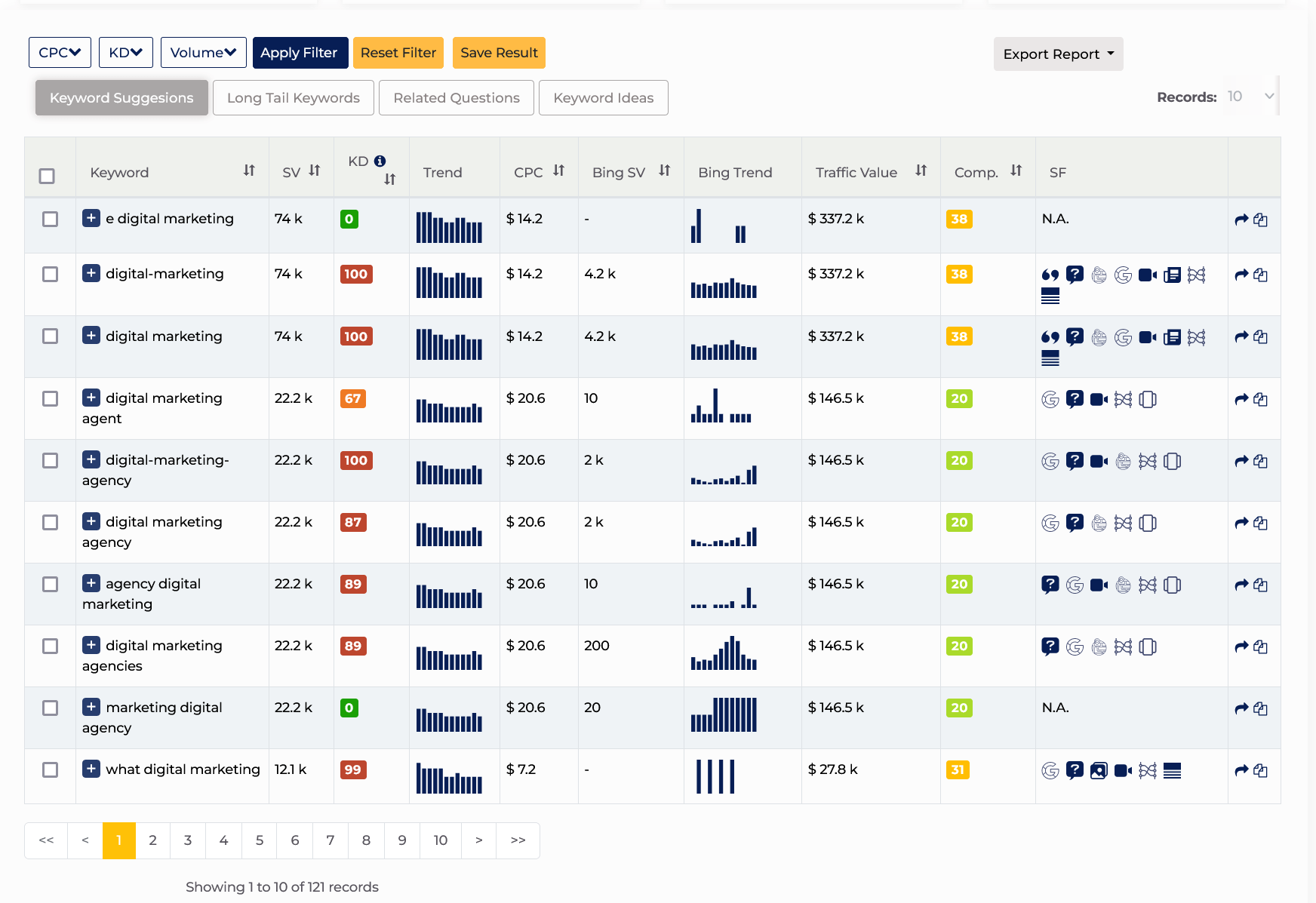Click lines SERP icon in 'what digital marketing' row
1316x903 pixels.
(x=1172, y=770)
